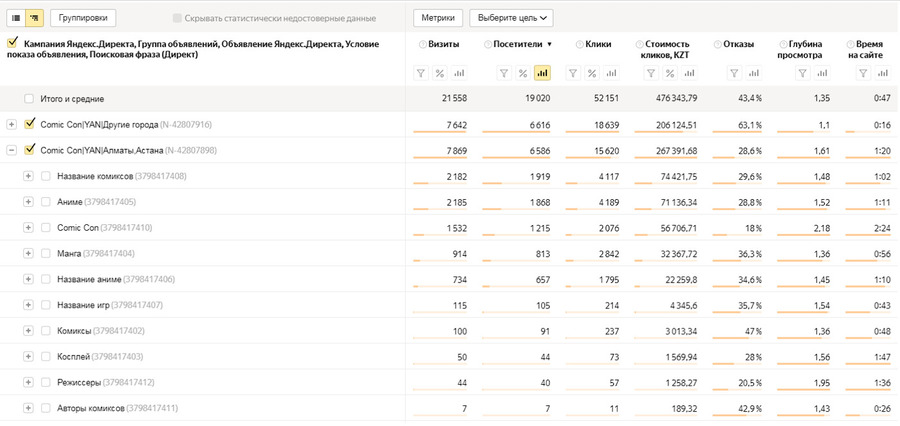
Task: Show bar chart for Стоимость кликов
Action: [689, 73]
